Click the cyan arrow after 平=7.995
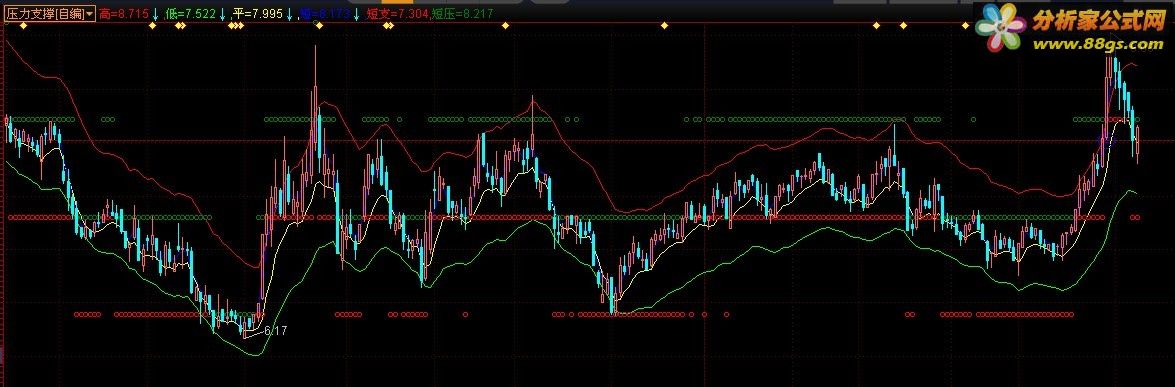1175x387 pixels. [x=289, y=14]
